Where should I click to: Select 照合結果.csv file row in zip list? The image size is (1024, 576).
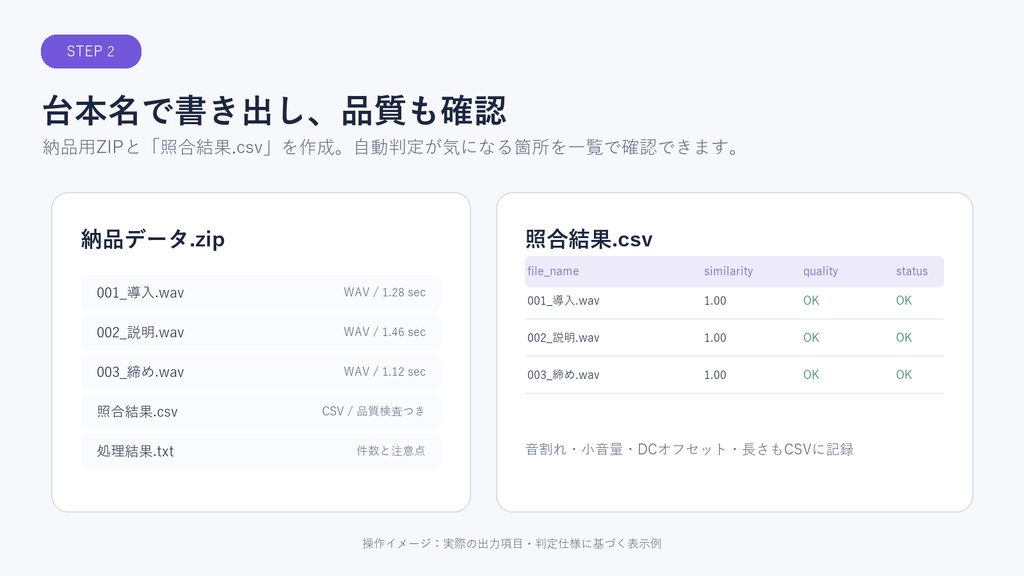261,411
